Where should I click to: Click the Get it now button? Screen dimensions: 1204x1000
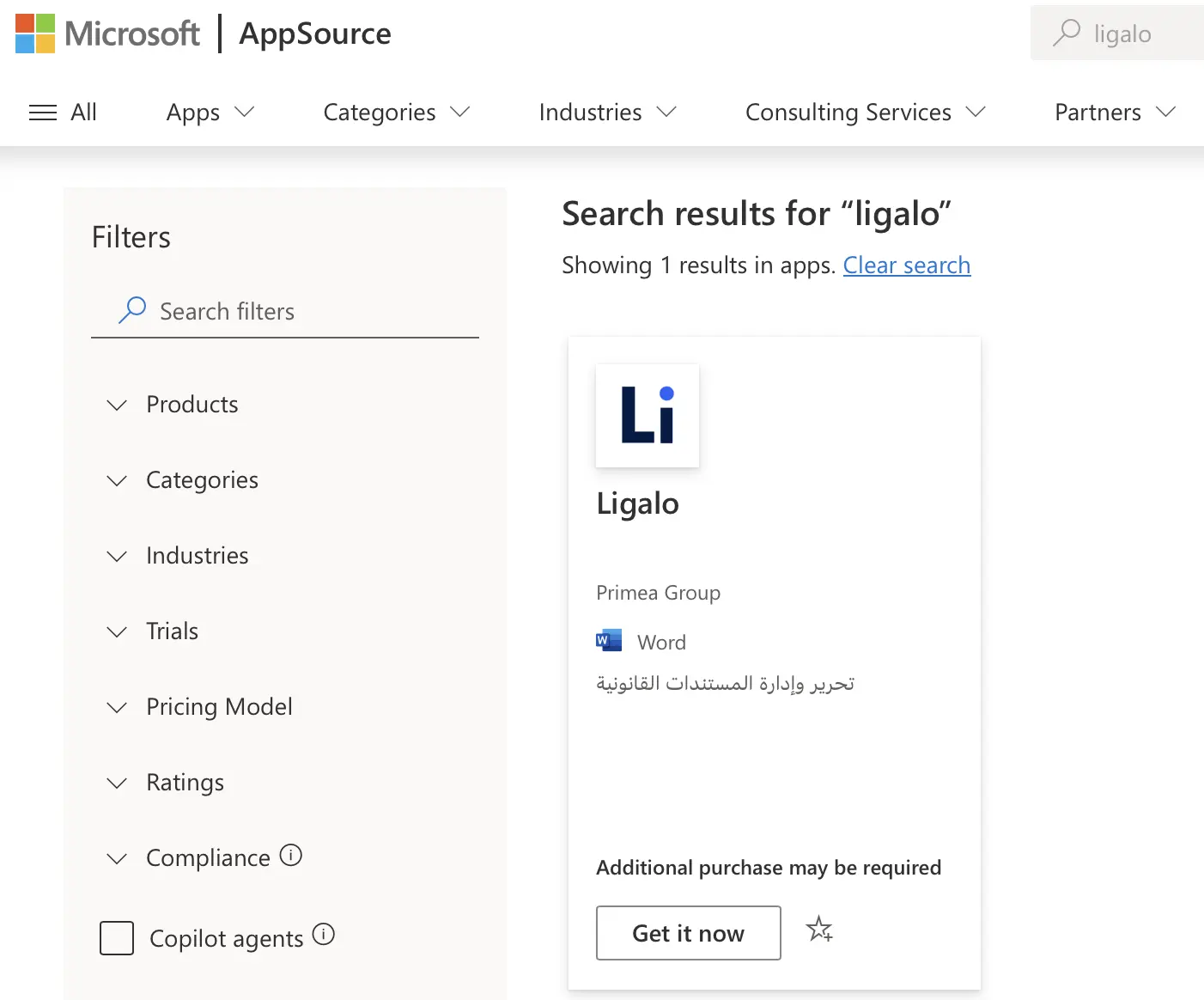click(x=688, y=933)
